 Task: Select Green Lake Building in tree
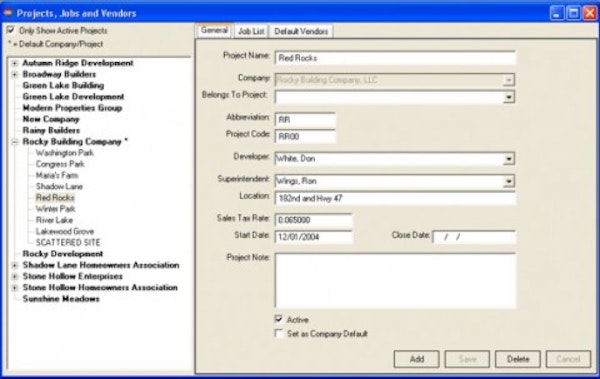(63, 85)
